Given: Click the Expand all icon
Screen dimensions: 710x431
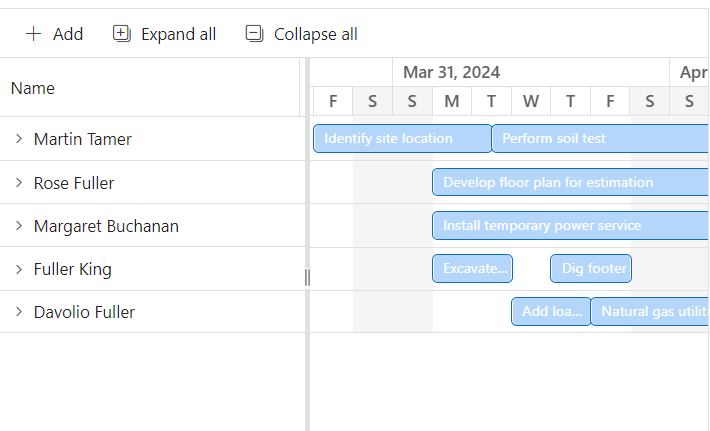Looking at the screenshot, I should (122, 34).
